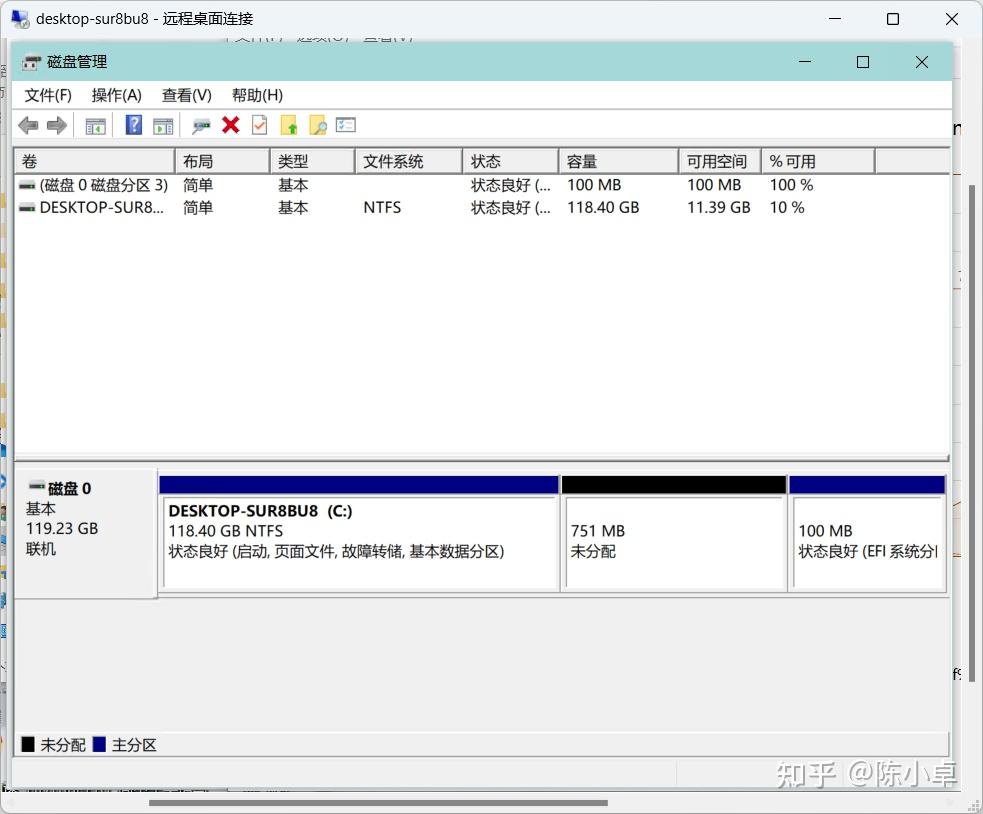Click the Forward navigation arrow icon

(57, 124)
